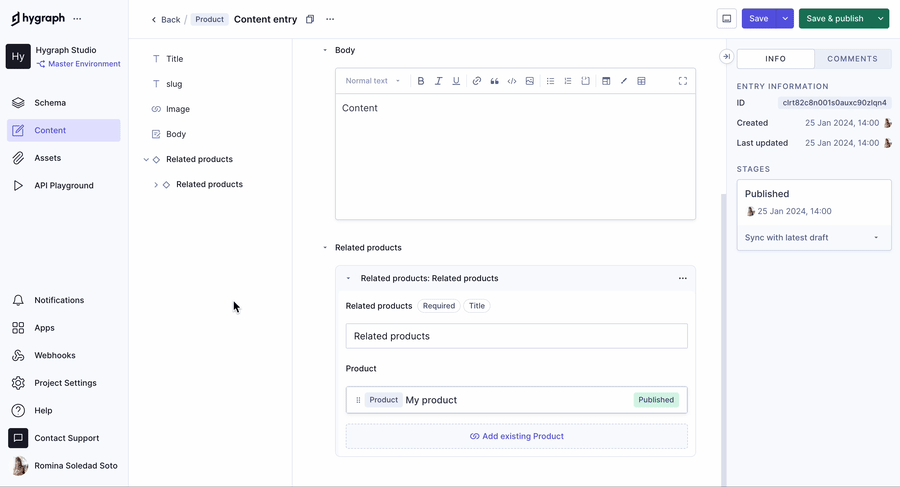Screen dimensions: 900x487
Task: Click the Related products title input field
Action: (x=516, y=336)
